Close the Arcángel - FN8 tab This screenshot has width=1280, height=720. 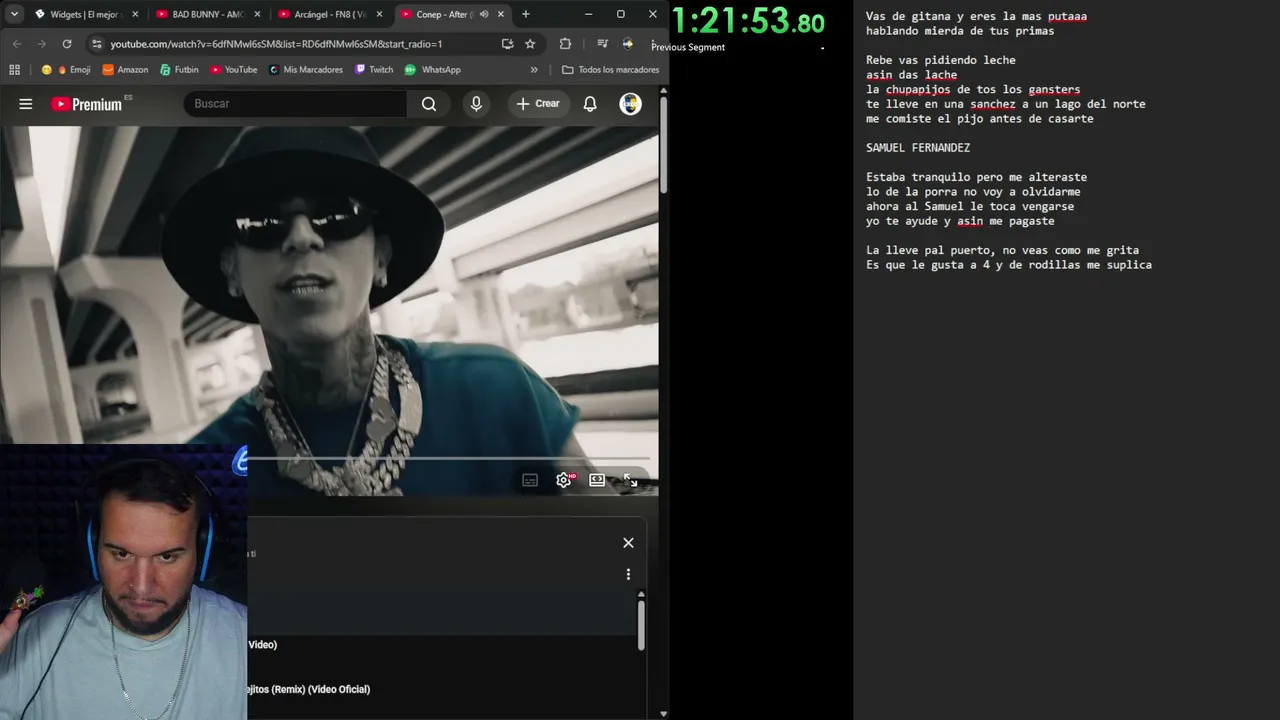[x=379, y=14]
